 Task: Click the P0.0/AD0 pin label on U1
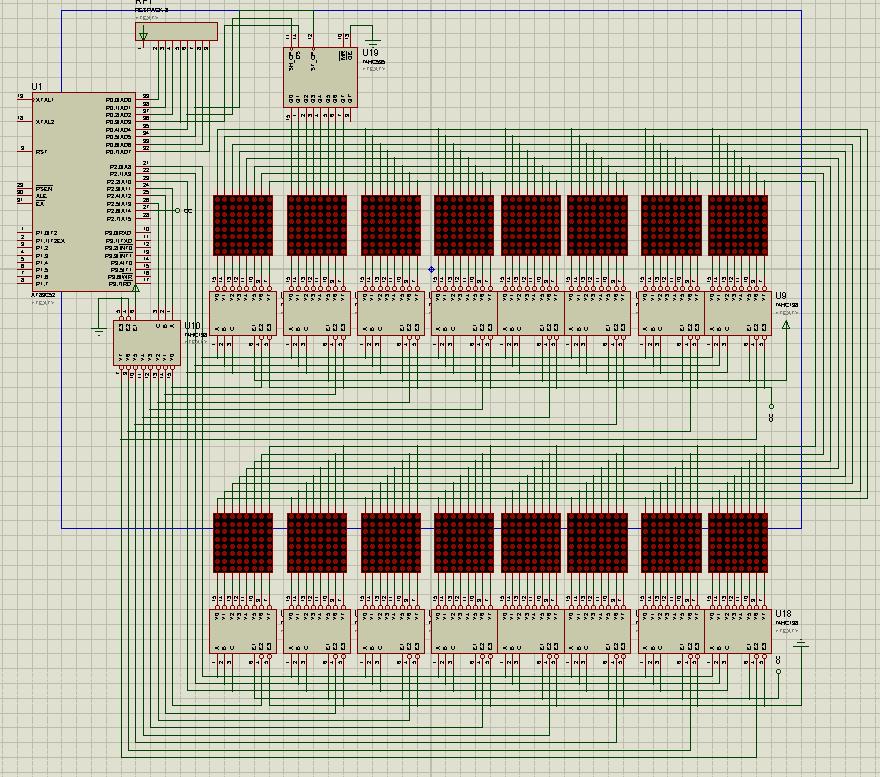[118, 100]
